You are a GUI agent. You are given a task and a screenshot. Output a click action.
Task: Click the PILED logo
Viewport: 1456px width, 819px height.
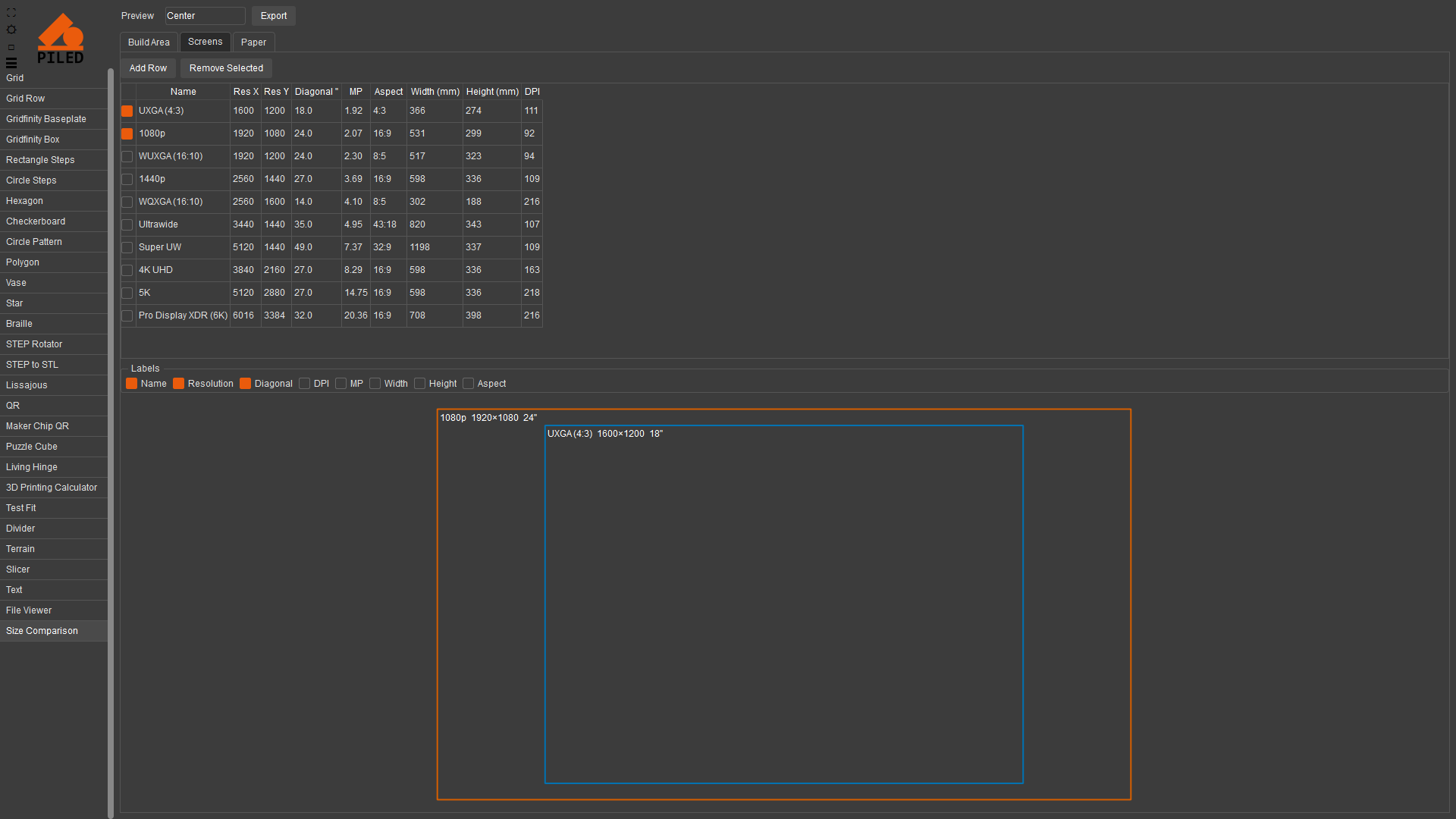pos(61,38)
